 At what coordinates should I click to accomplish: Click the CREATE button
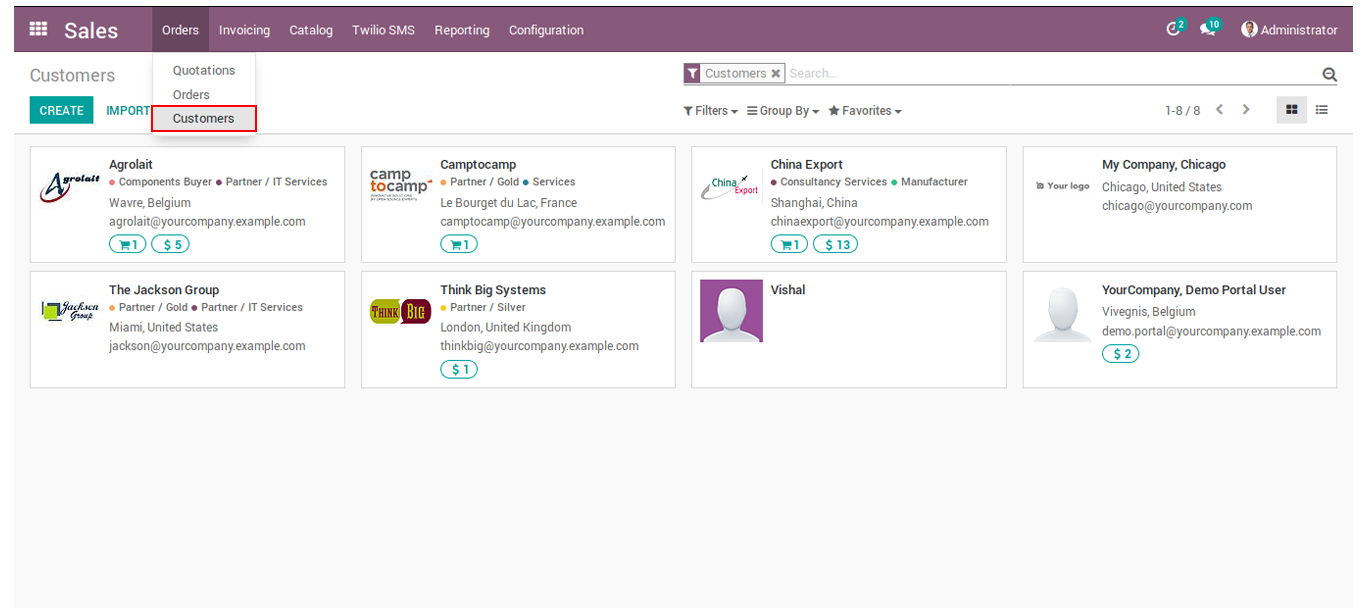(x=61, y=110)
